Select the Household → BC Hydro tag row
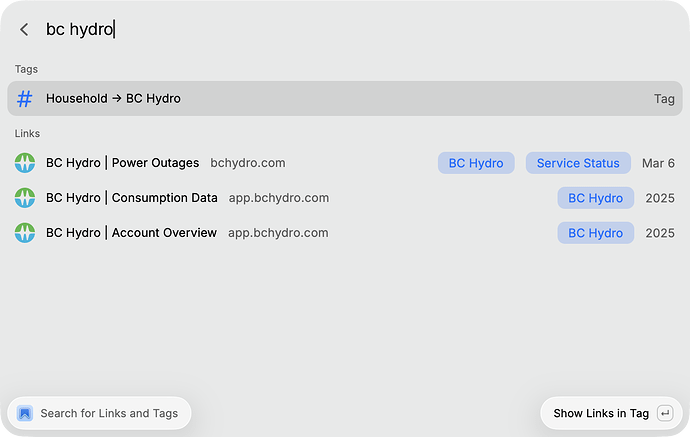Screen dimensions: 690x437 [345, 99]
